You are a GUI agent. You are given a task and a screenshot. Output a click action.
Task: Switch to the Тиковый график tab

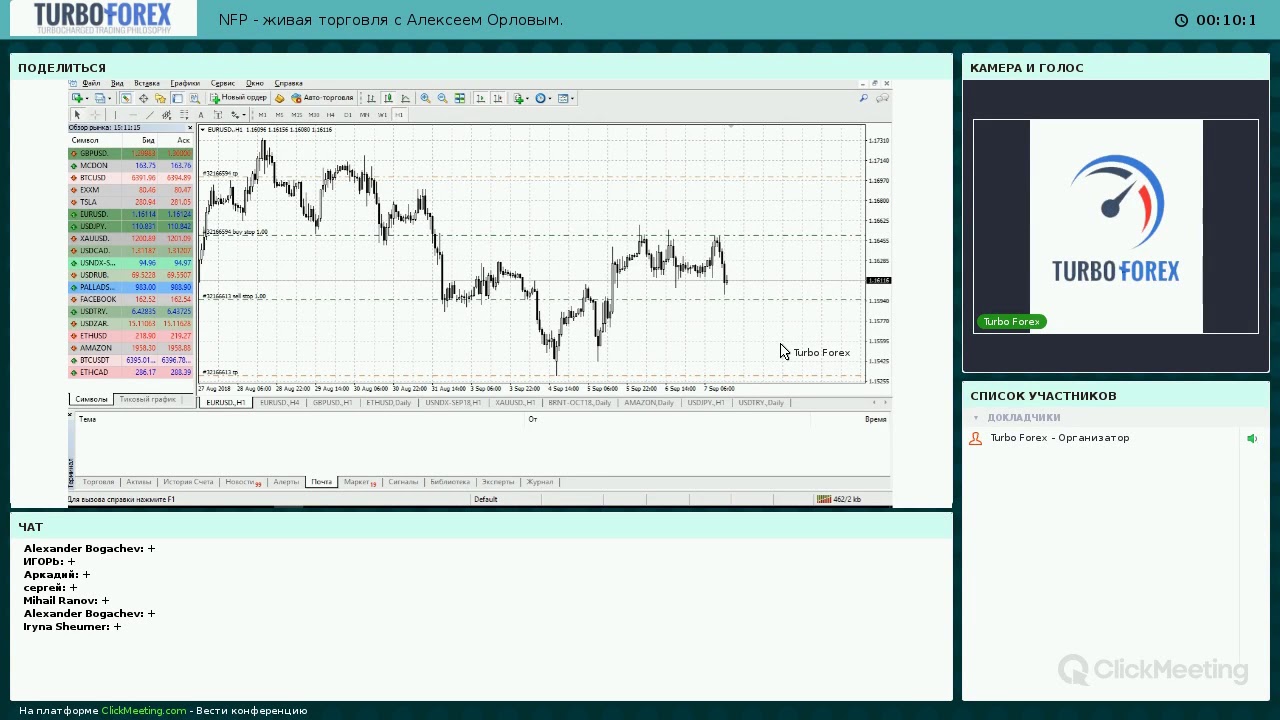click(x=147, y=399)
